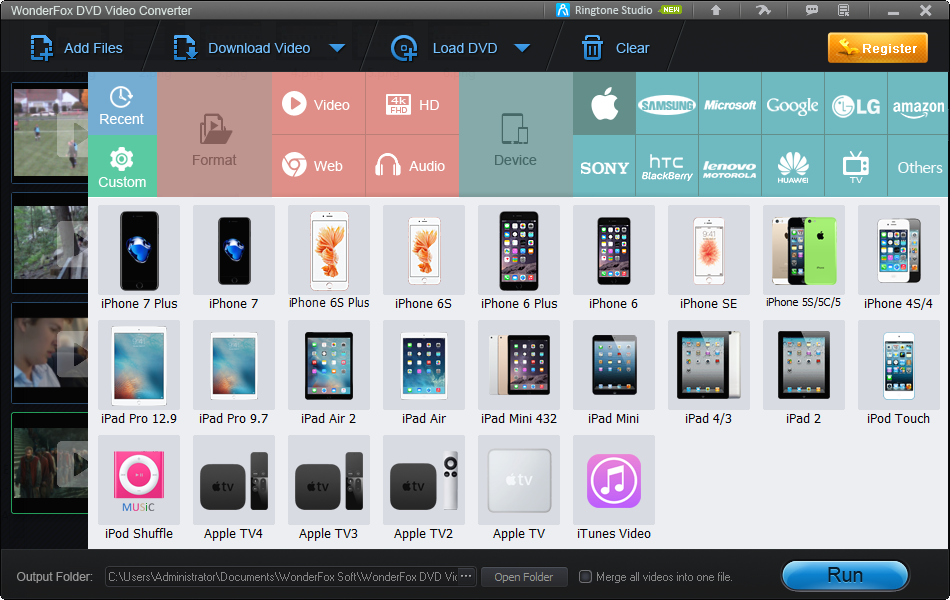Select the iTunes Video preset
The width and height of the screenshot is (950, 600).
(x=614, y=489)
